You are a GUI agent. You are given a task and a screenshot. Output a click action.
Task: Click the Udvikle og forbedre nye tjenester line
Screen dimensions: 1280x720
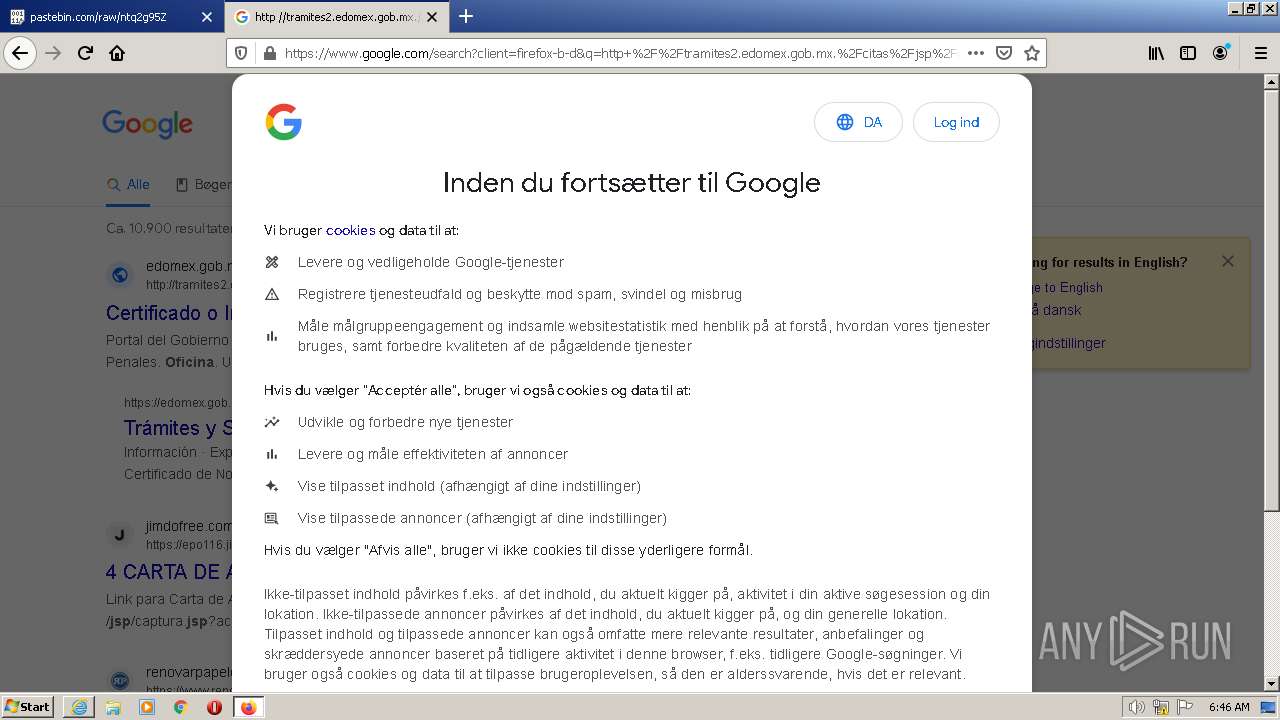click(x=405, y=422)
